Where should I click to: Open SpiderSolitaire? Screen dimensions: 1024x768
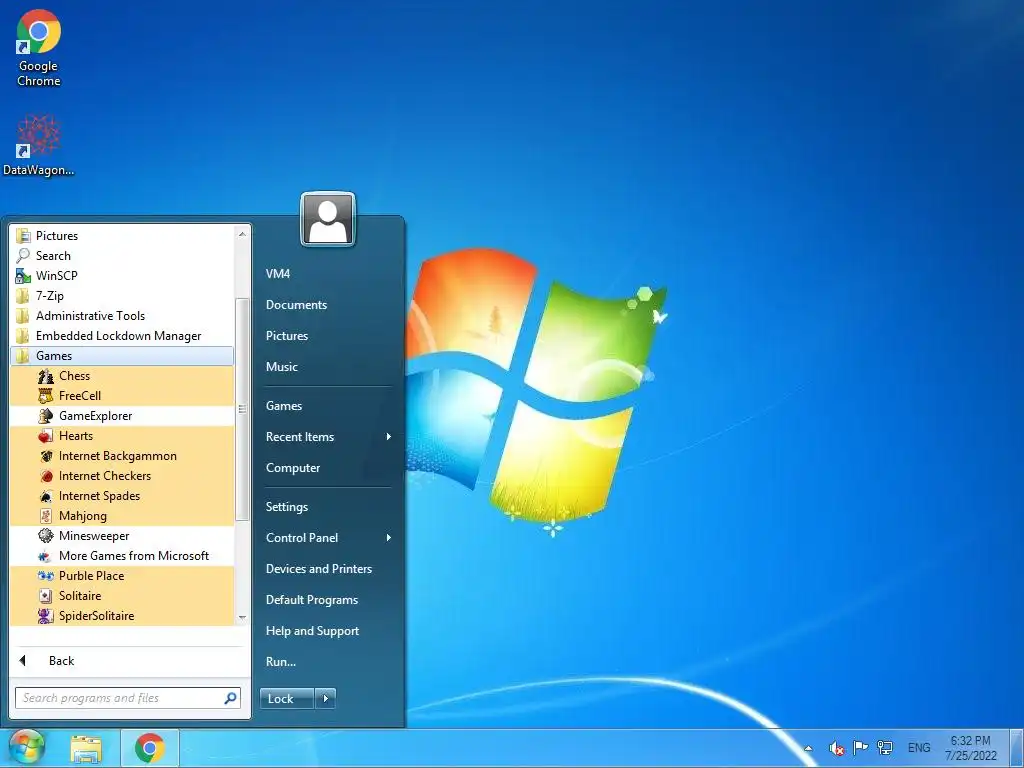(x=121, y=616)
